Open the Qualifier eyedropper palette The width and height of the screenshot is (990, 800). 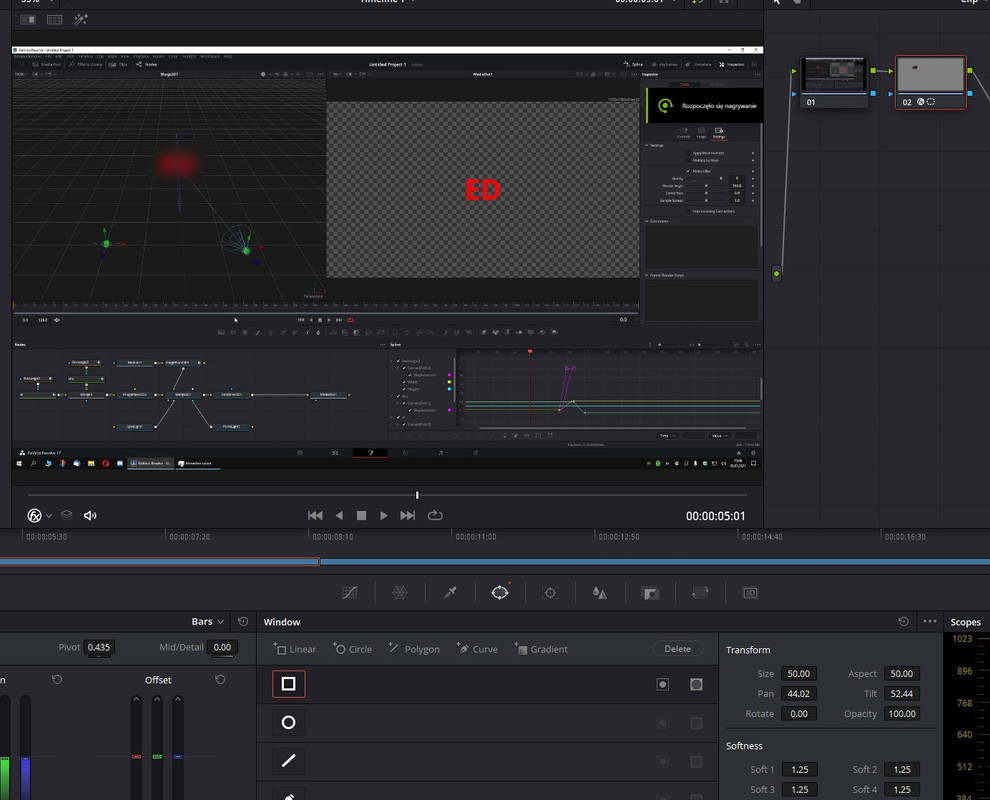pyautogui.click(x=450, y=592)
